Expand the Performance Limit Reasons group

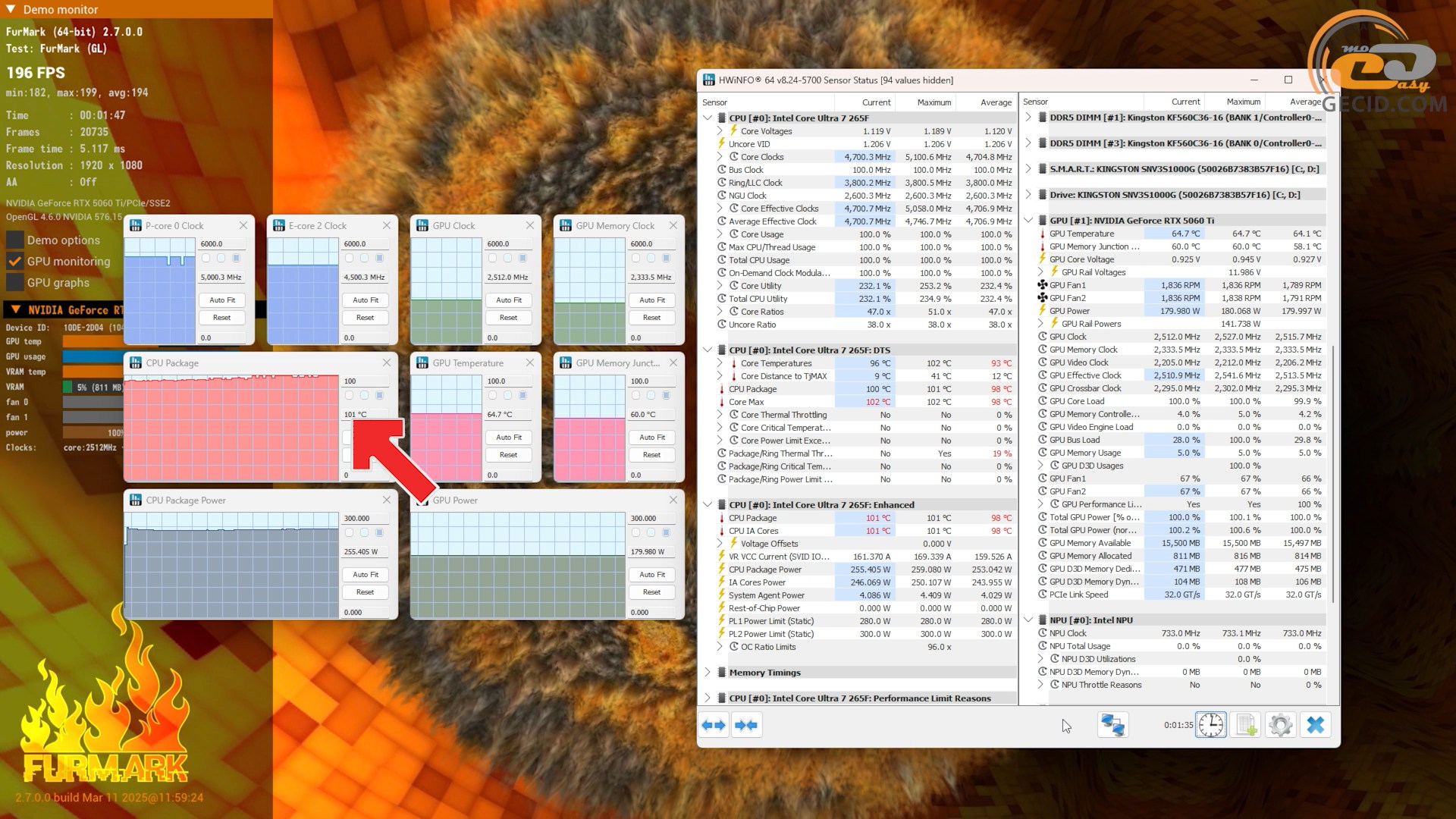[708, 698]
